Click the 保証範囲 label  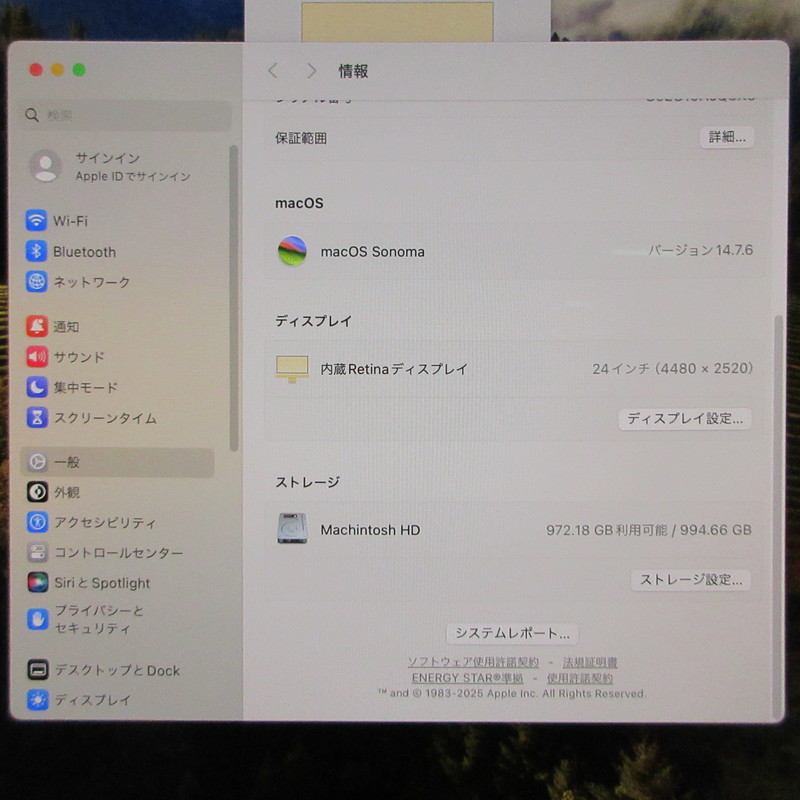coord(301,138)
